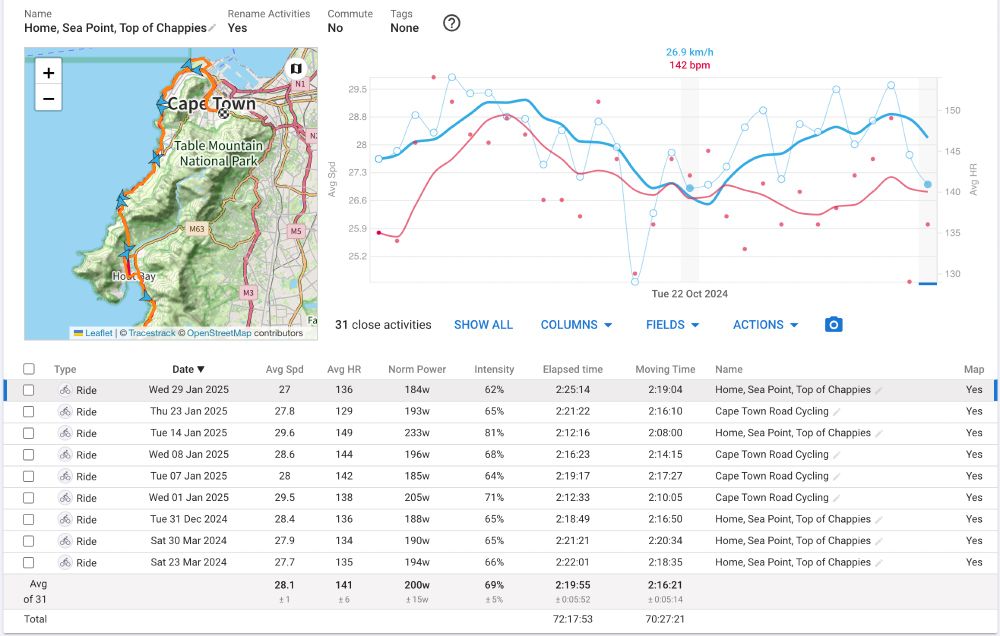Viewport: 1000px width, 636px height.
Task: Toggle the map layers icon
Action: pos(296,68)
